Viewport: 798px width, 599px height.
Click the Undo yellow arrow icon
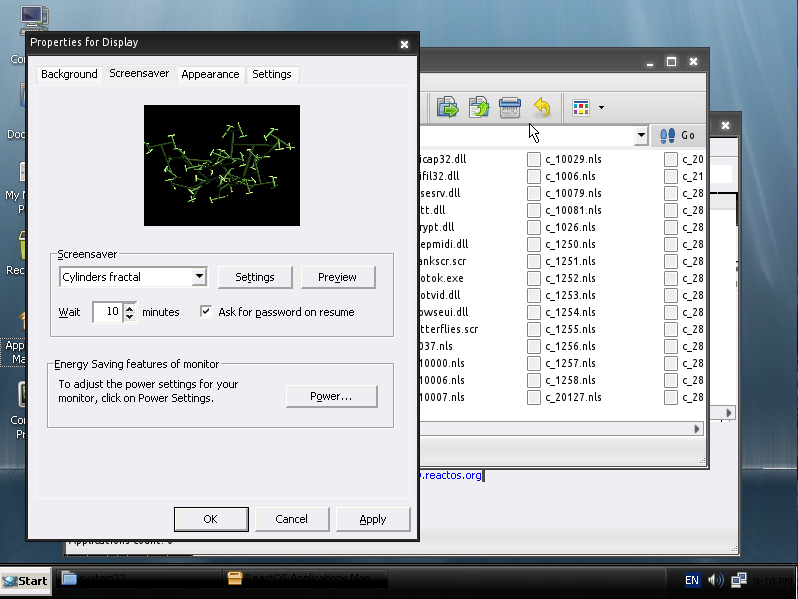point(541,107)
